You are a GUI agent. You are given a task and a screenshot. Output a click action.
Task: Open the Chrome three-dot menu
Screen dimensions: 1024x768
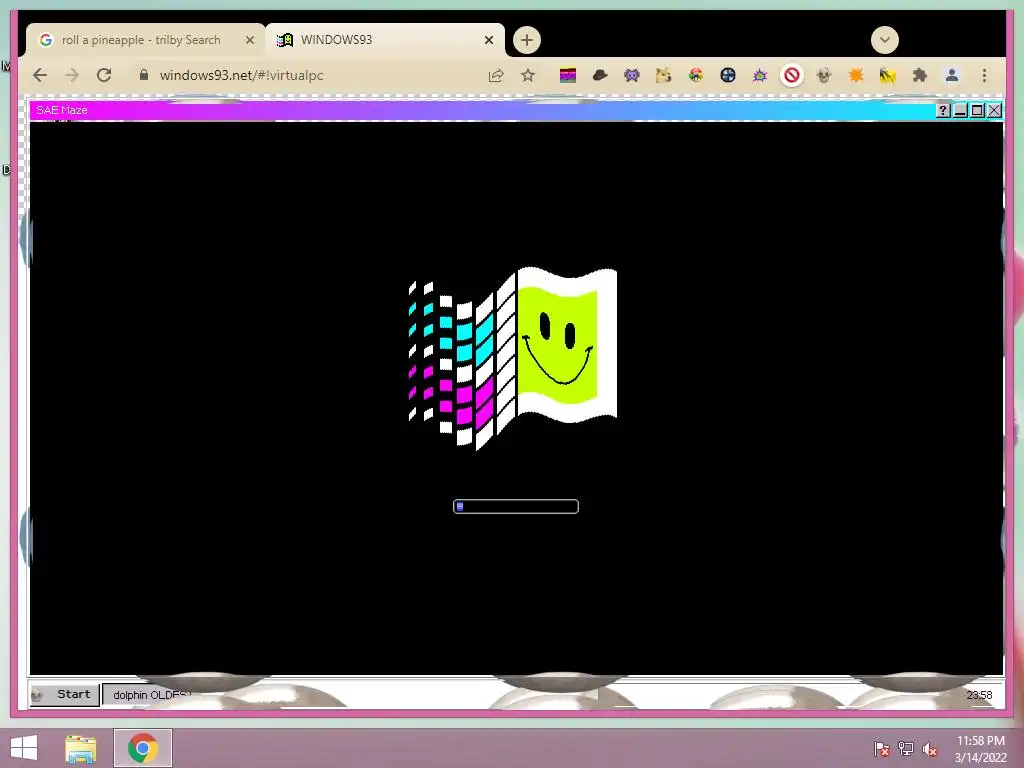tap(984, 76)
